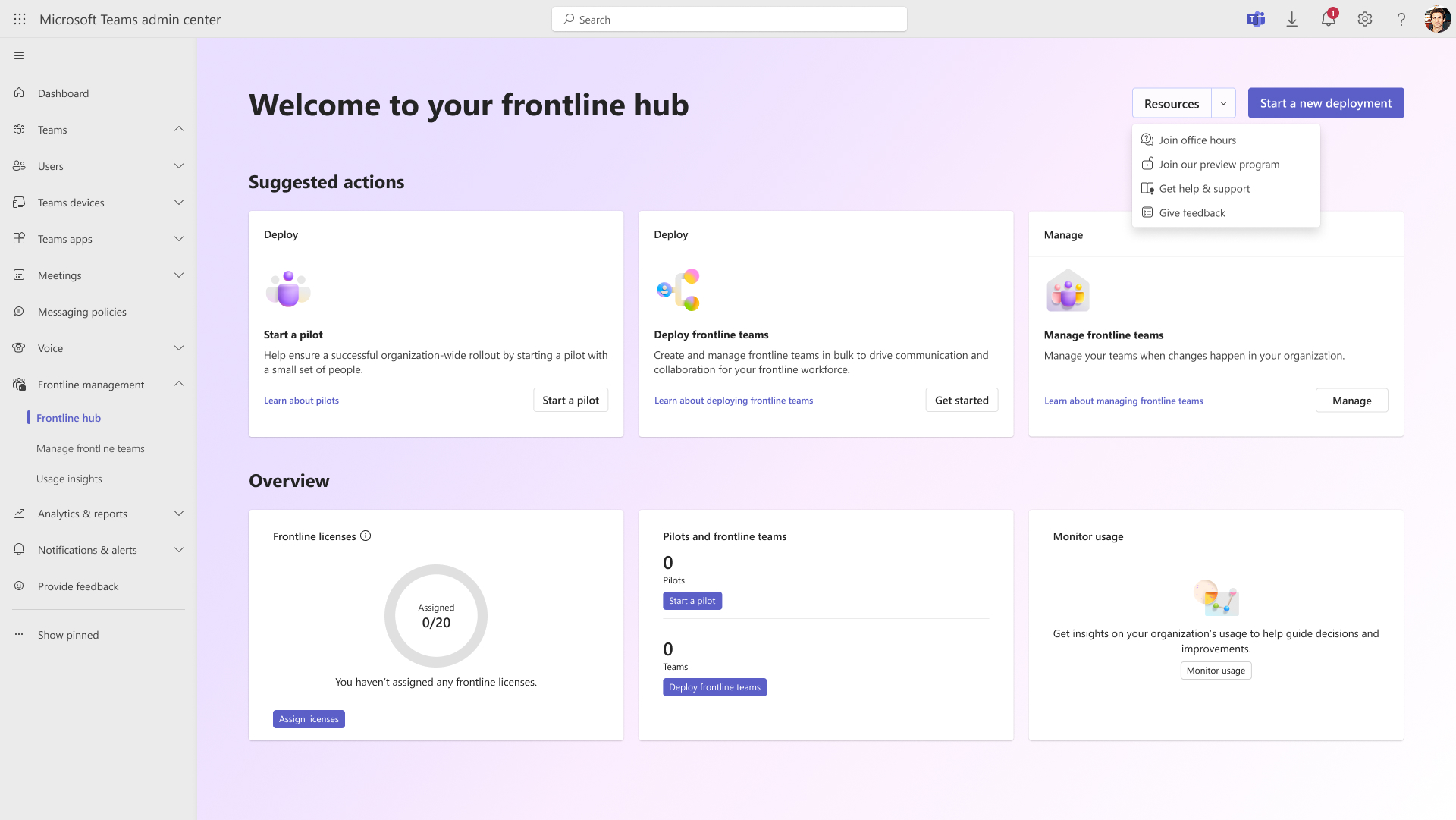This screenshot has width=1456, height=820.
Task: Open notifications bell showing one alert
Action: [x=1328, y=19]
